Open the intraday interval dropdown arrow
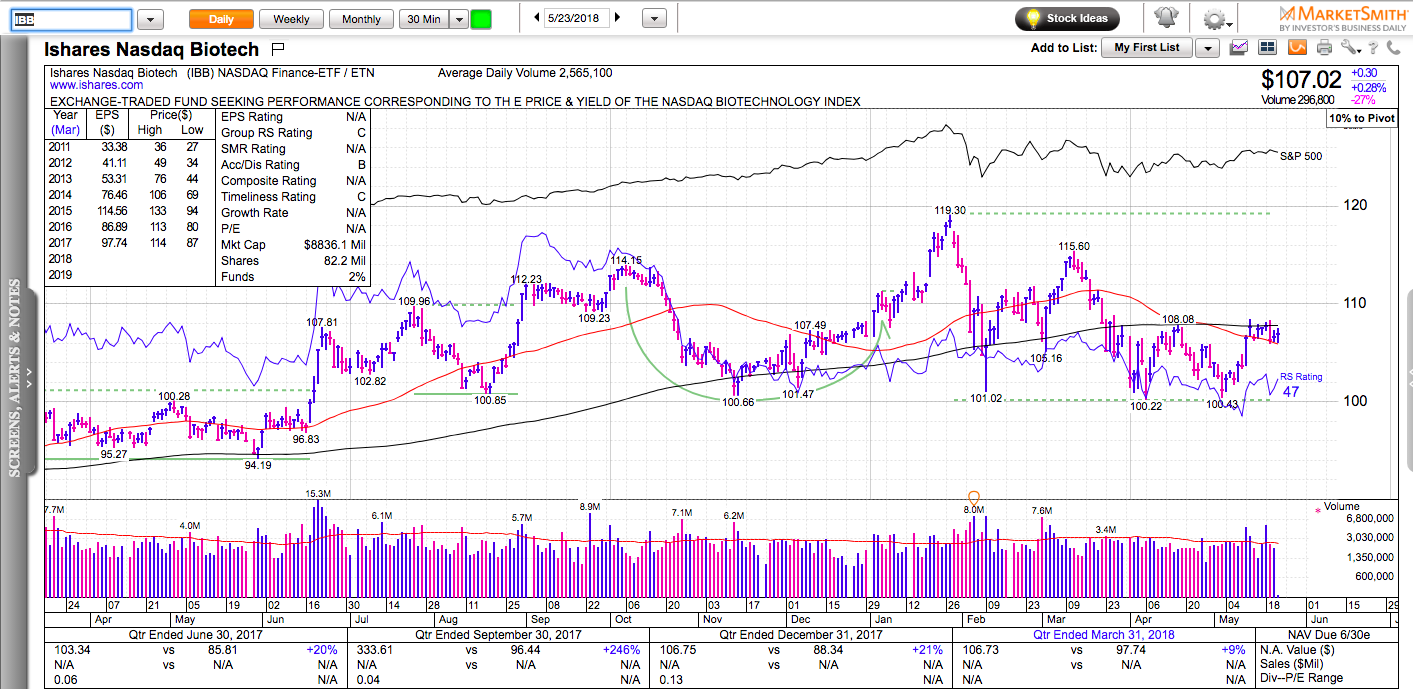This screenshot has width=1413, height=689. click(x=458, y=19)
